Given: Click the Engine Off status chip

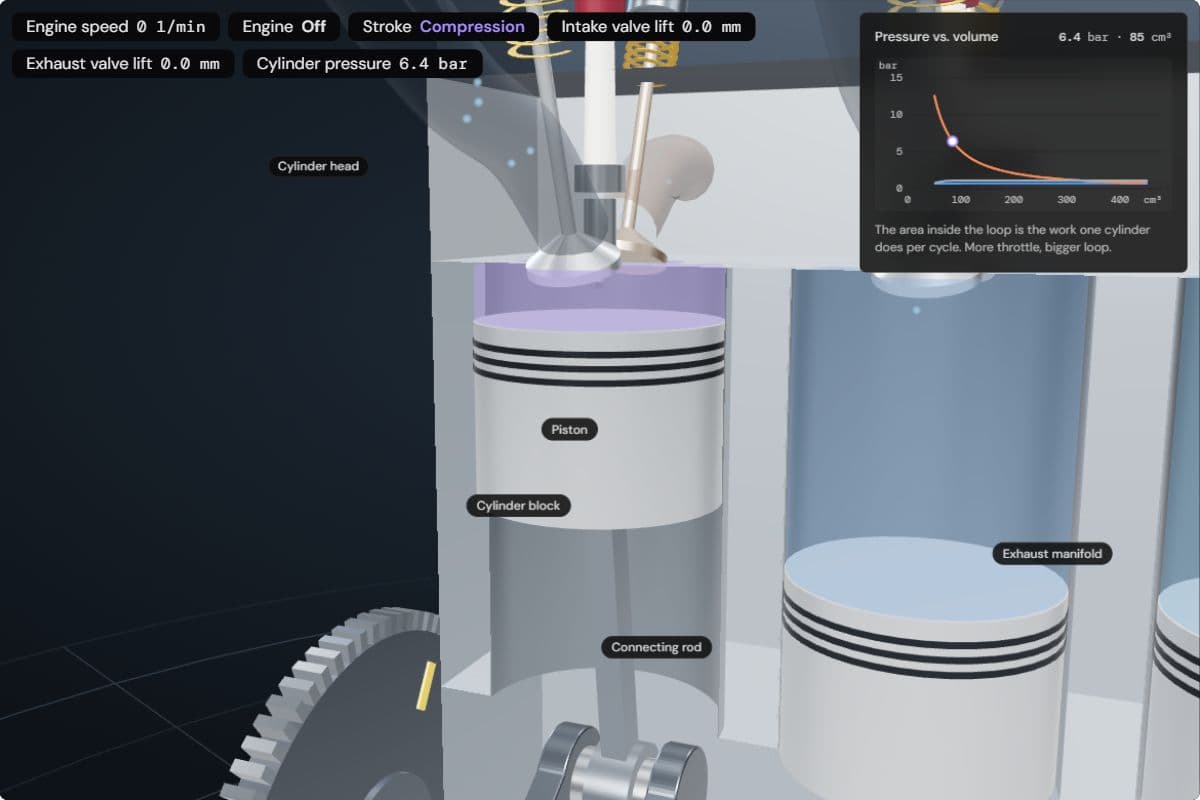Looking at the screenshot, I should pos(284,27).
